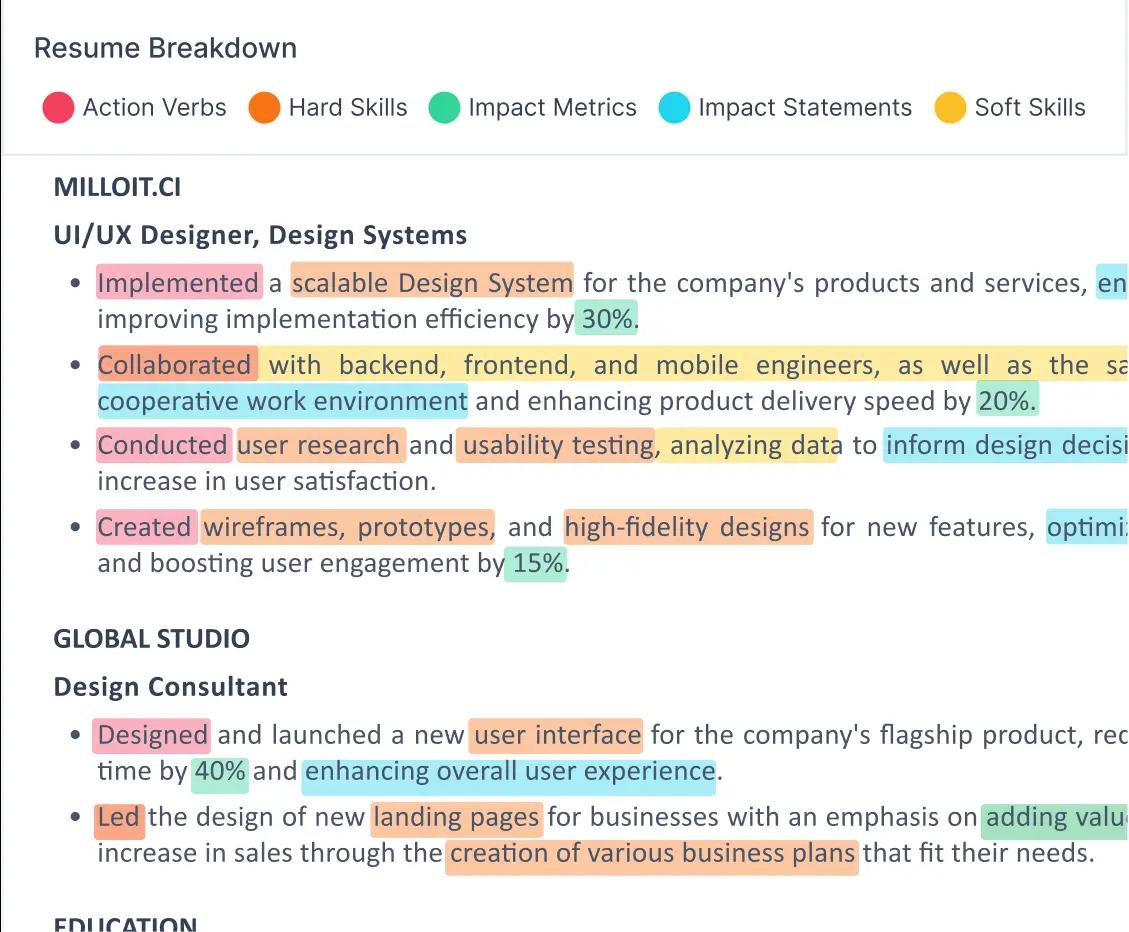The height and width of the screenshot is (932, 1129).
Task: Click the highlighted word Collaborated
Action: 176,365
